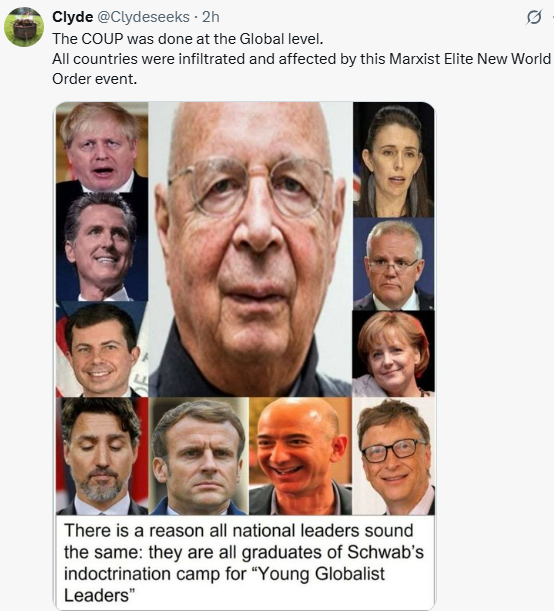This screenshot has height=611, width=554.
Task: Click the woman with long dangling earrings
Action: pos(393,160)
